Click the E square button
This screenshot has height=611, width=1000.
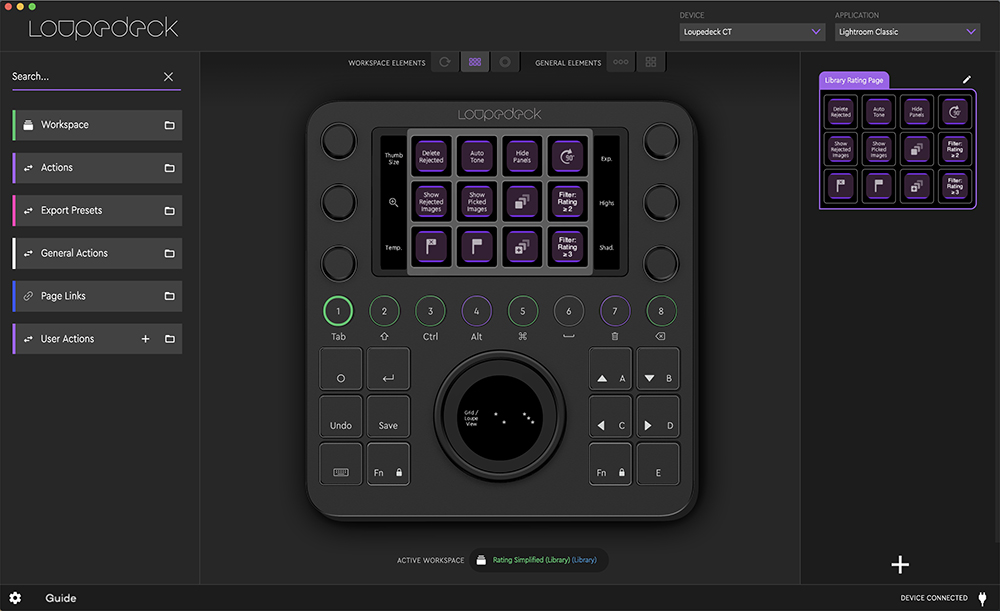coord(658,464)
